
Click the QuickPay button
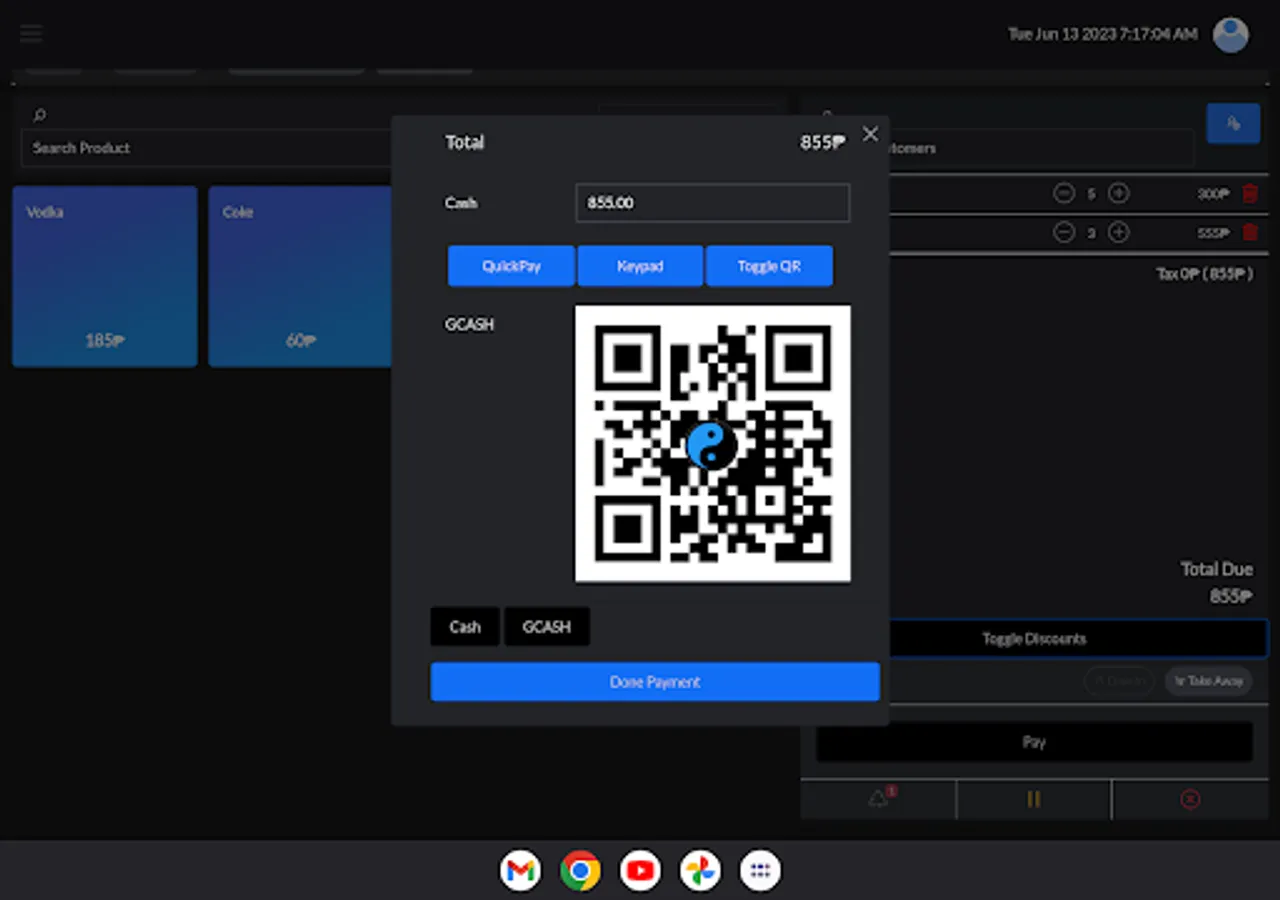click(511, 266)
